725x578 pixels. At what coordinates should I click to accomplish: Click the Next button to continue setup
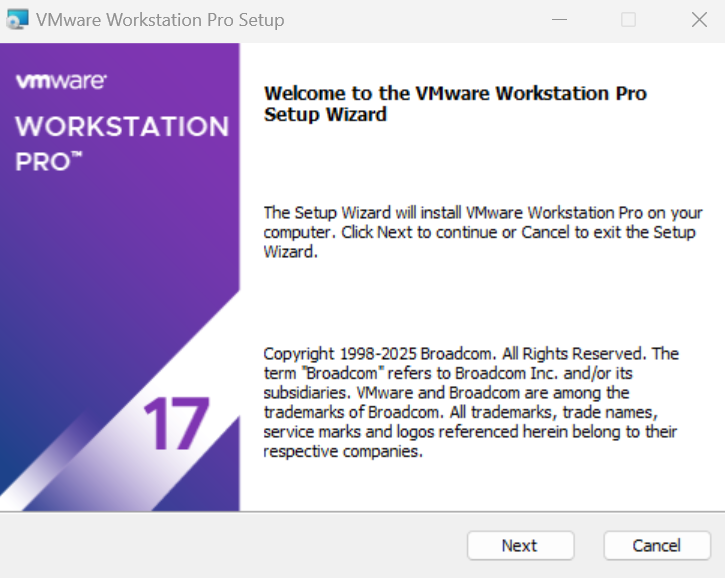(x=520, y=545)
